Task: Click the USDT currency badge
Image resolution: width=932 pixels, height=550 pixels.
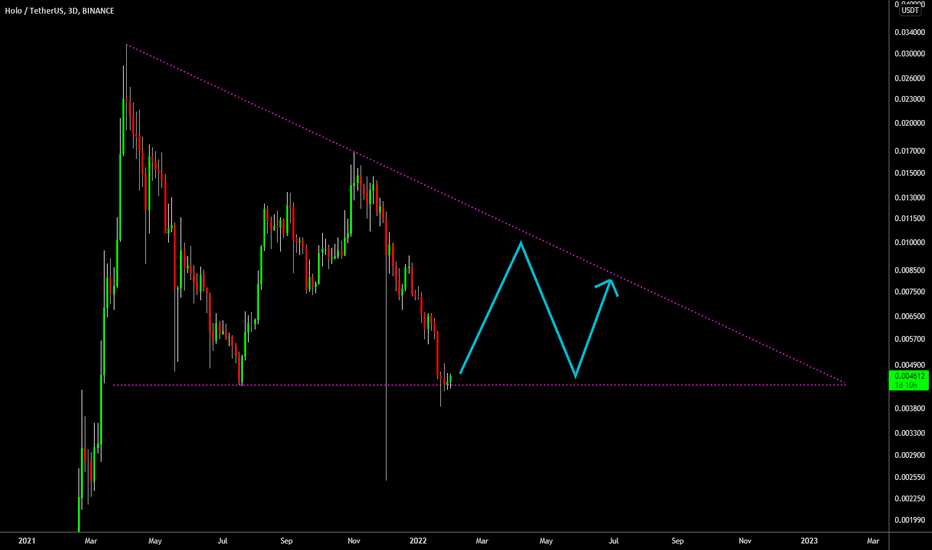Action: 910,10
